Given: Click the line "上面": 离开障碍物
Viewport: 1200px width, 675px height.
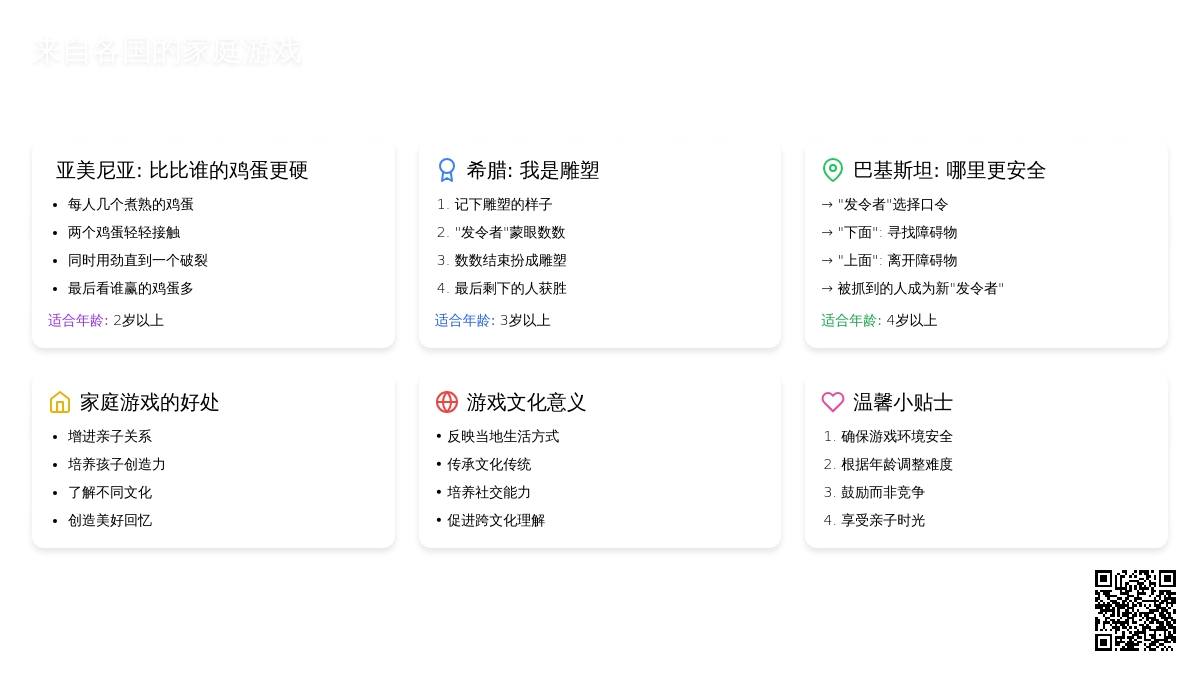Looking at the screenshot, I should coord(889,260).
